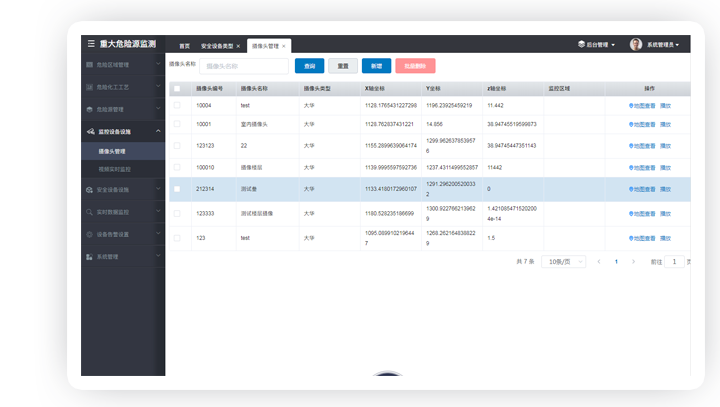This screenshot has height=407, width=720.
Task: Expand the 安全设备设施 menu chevron
Action: coord(158,188)
